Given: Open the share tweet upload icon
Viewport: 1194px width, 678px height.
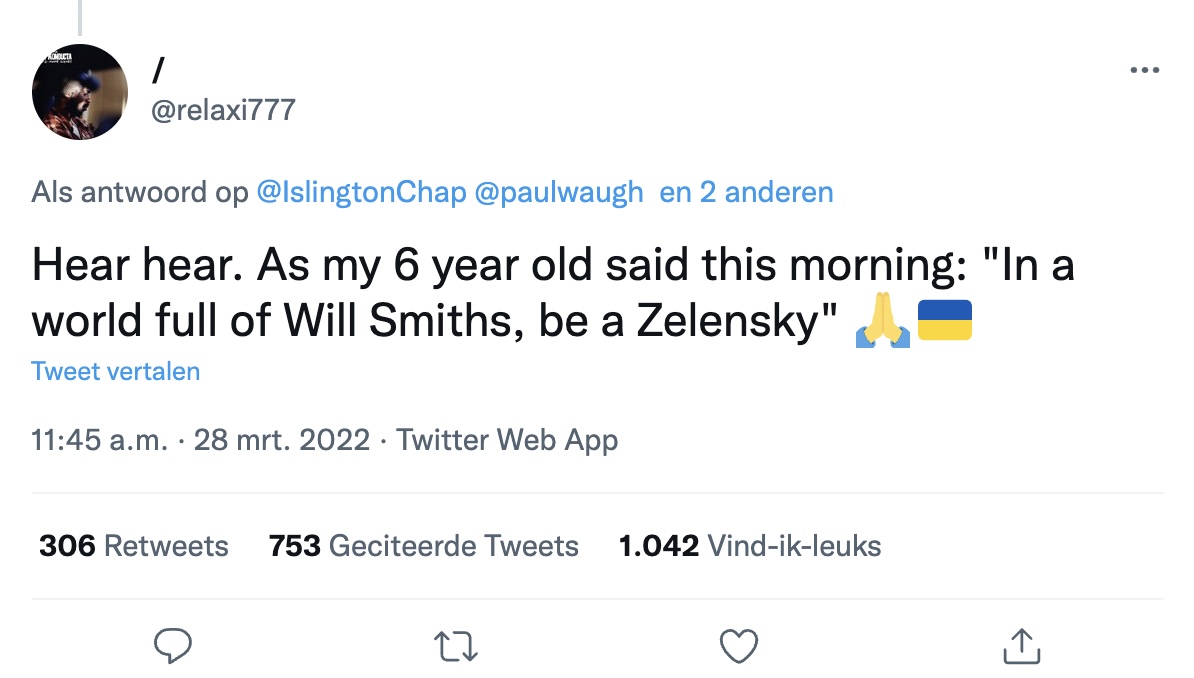Looking at the screenshot, I should pos(1021,646).
